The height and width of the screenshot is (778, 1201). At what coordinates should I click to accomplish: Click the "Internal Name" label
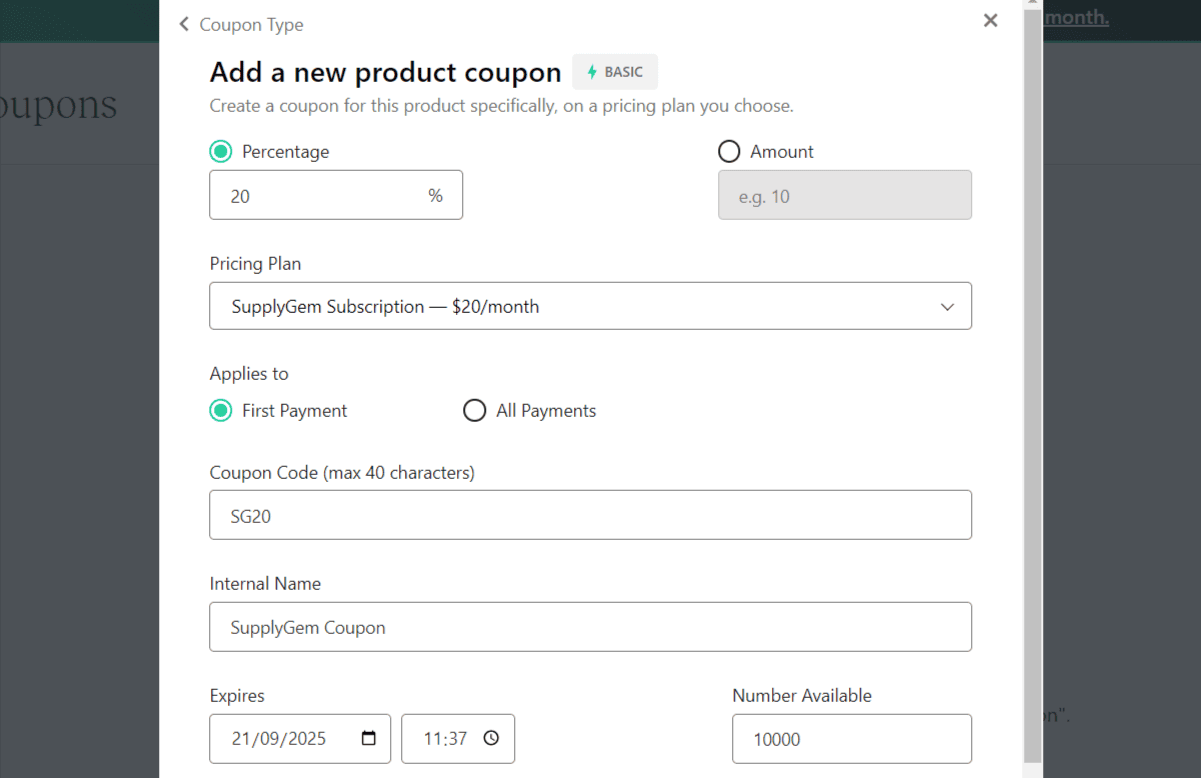click(265, 583)
